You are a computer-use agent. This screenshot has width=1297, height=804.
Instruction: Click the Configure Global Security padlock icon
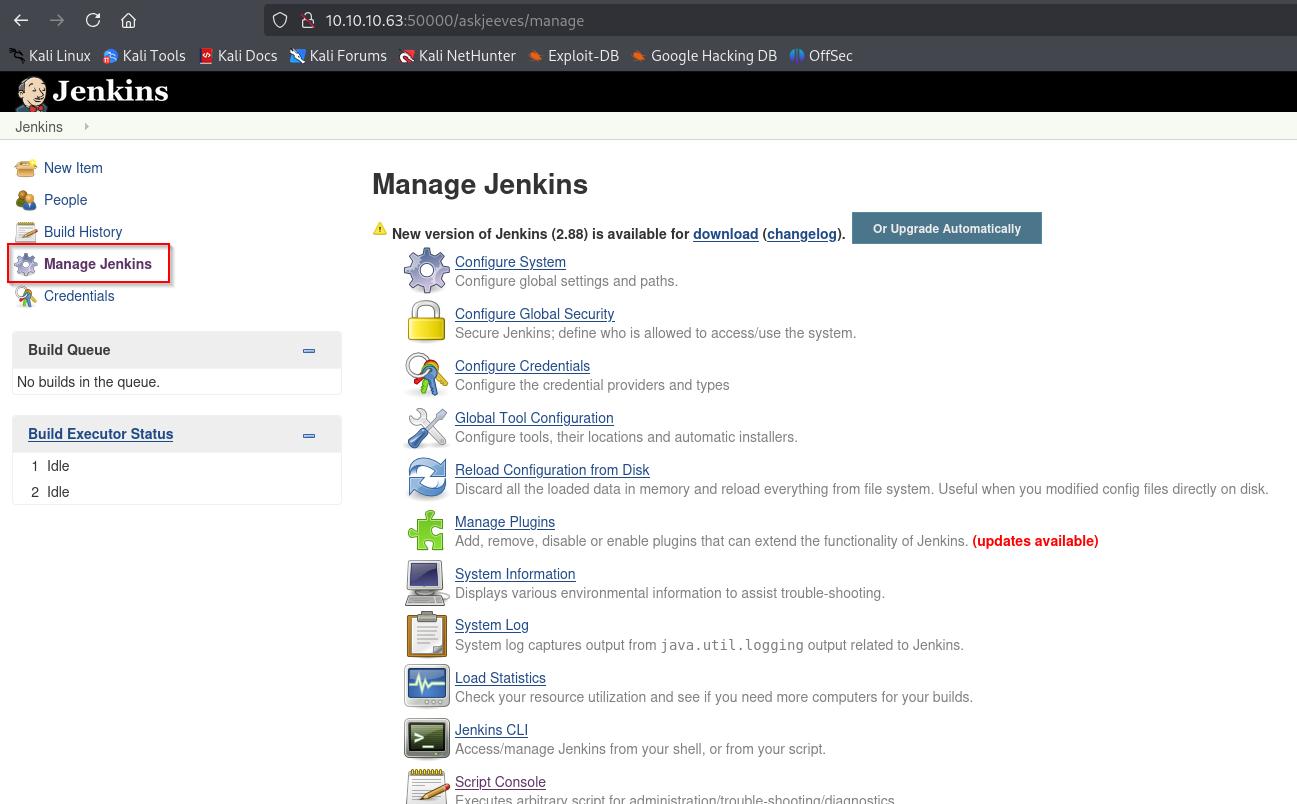pos(427,323)
